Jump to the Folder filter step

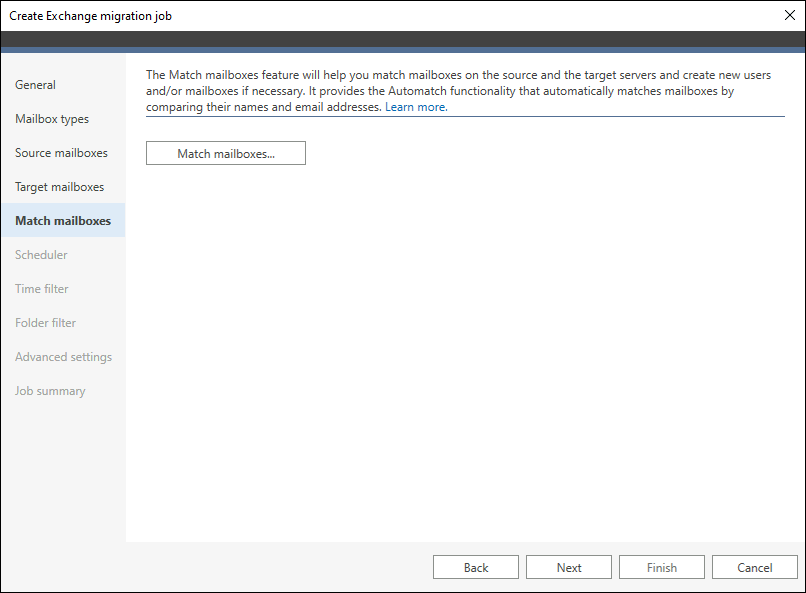click(45, 322)
